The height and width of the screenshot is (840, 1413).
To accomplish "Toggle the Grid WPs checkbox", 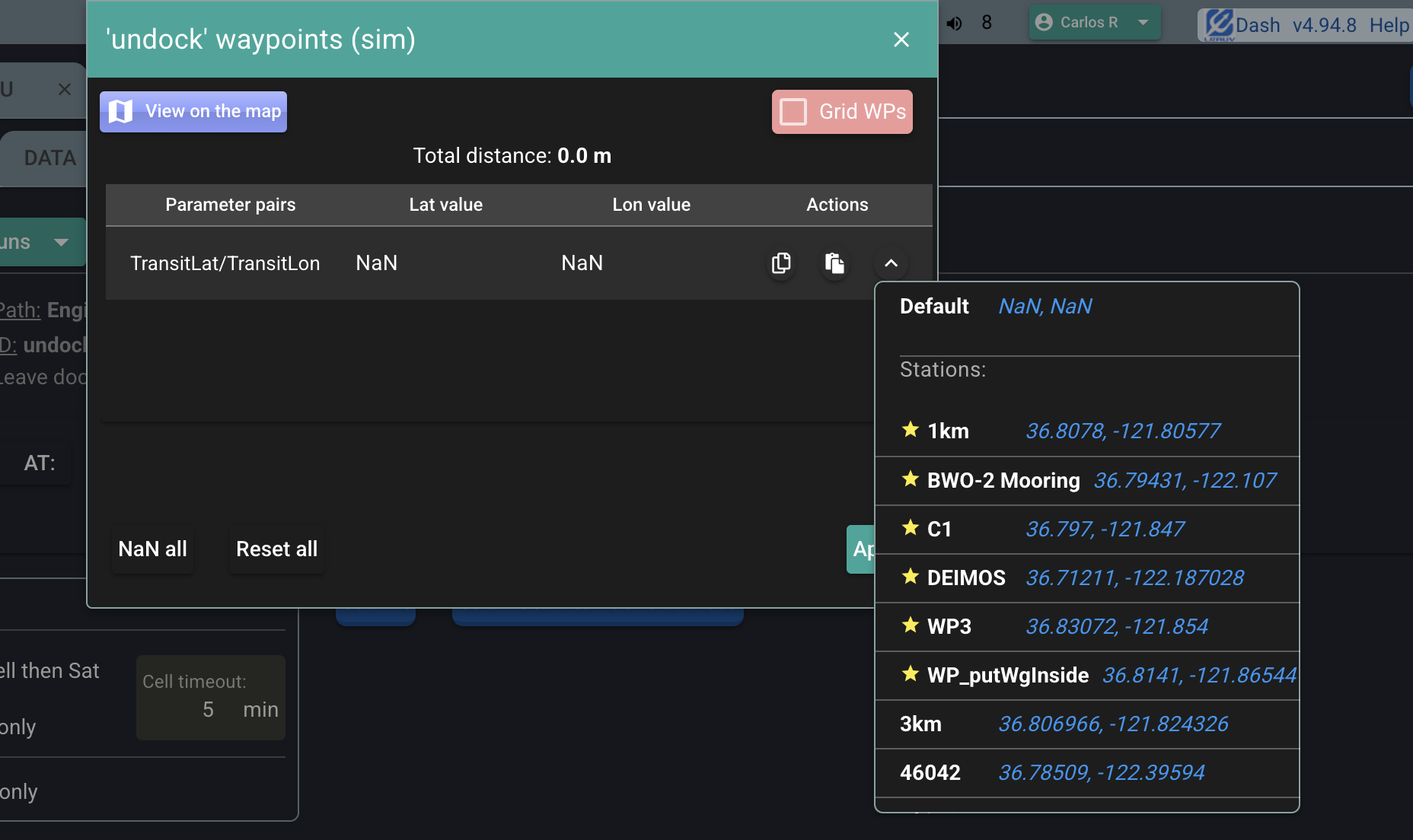I will coord(793,112).
